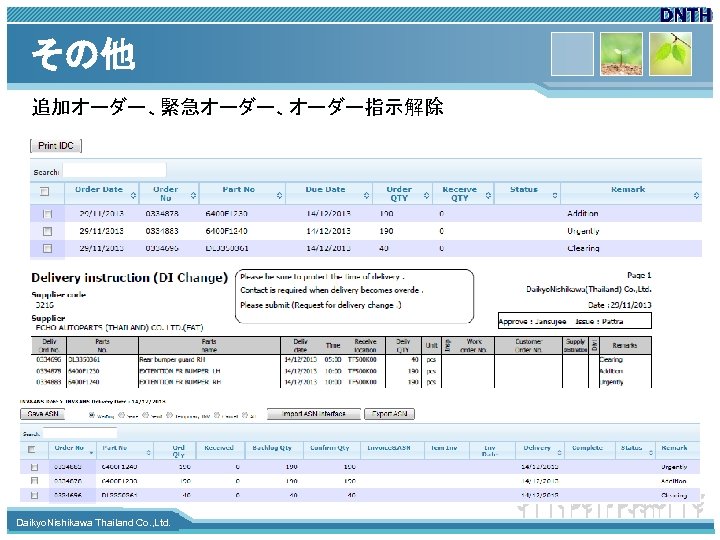Screen dimensions: 720x540
Task: Click the Urgently remark in ASN table
Action: [x=674, y=467]
